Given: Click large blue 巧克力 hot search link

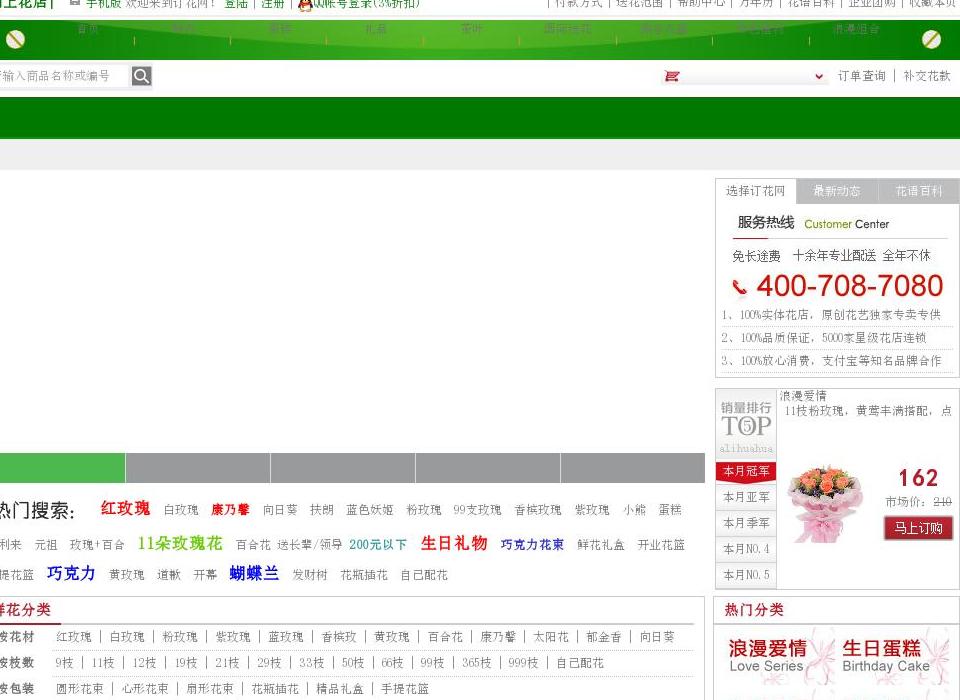Looking at the screenshot, I should point(71,573).
